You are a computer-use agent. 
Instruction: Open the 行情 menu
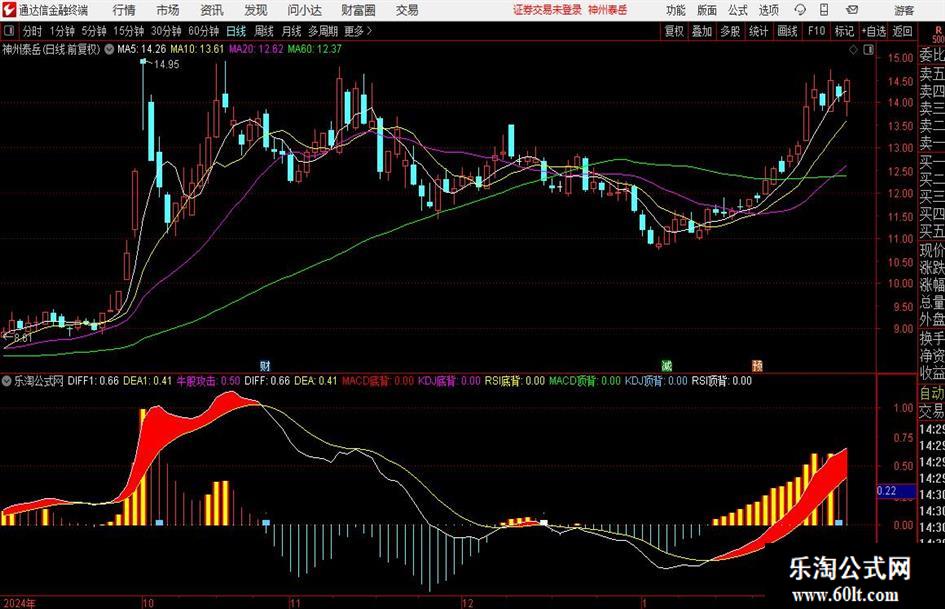pos(124,10)
